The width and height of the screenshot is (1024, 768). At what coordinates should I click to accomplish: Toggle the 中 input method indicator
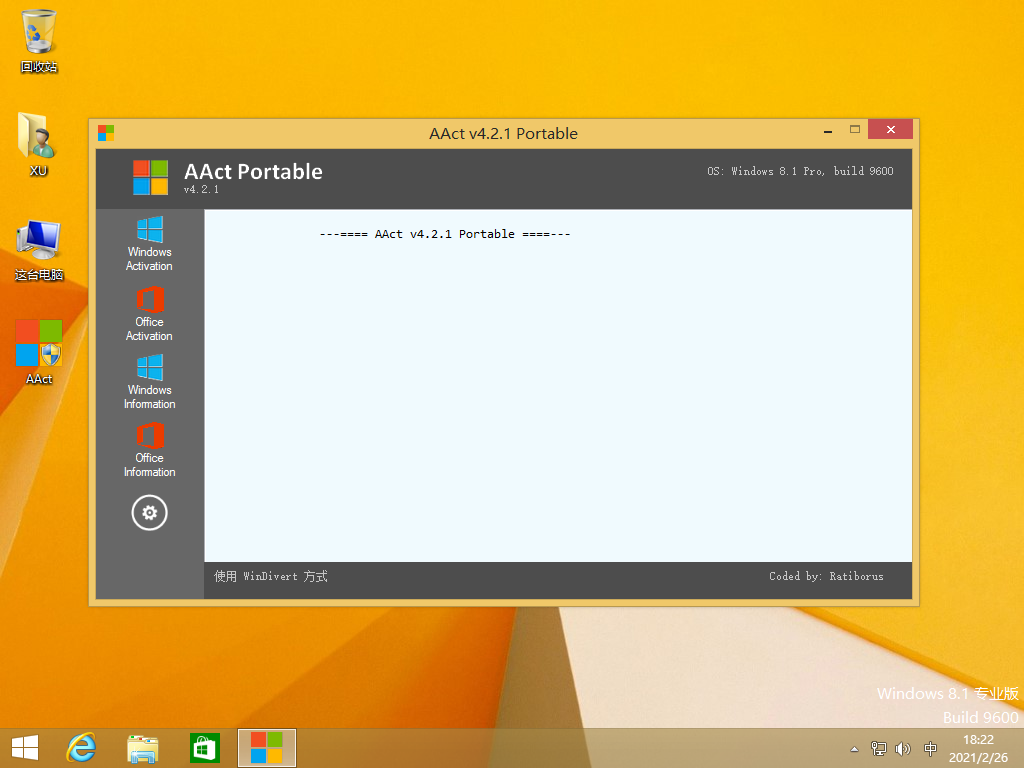coord(931,748)
